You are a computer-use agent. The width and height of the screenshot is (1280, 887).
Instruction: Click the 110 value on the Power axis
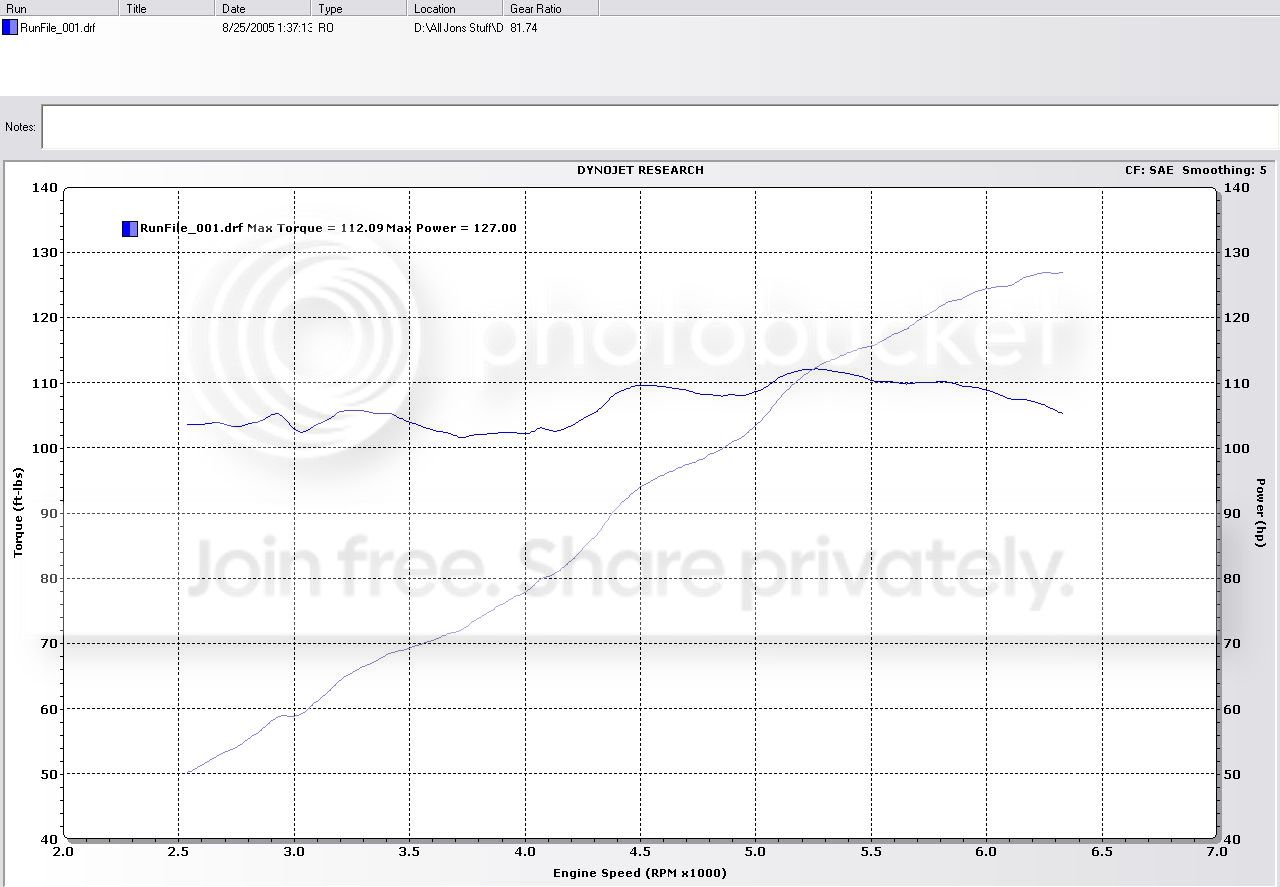1235,383
